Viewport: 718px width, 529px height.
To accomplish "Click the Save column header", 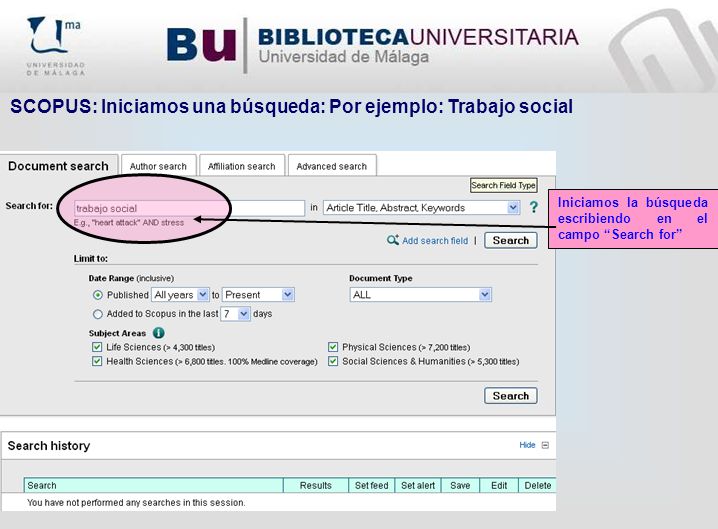I will coord(460,485).
